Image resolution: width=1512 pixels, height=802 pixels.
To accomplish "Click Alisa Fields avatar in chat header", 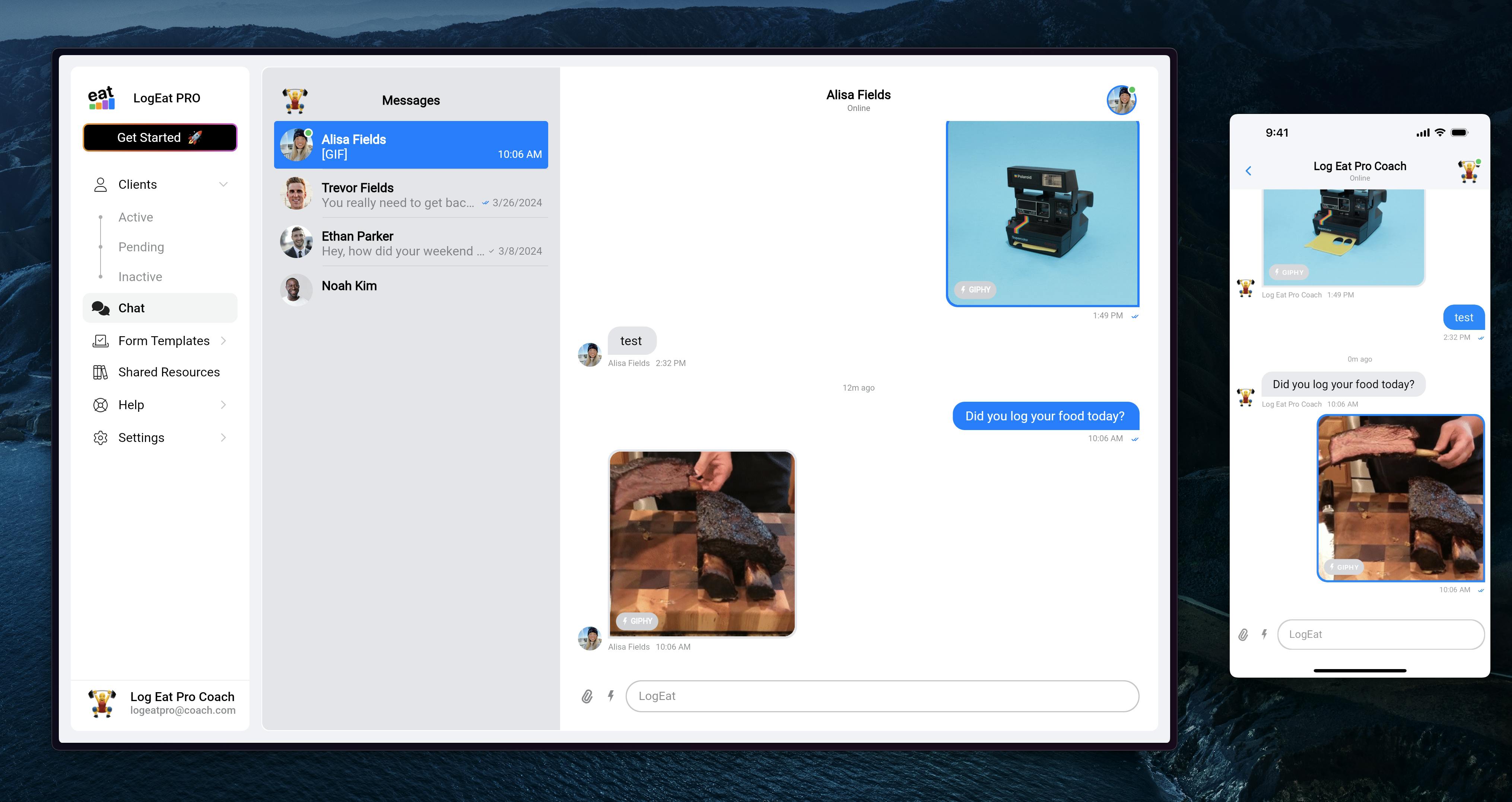I will point(1121,100).
